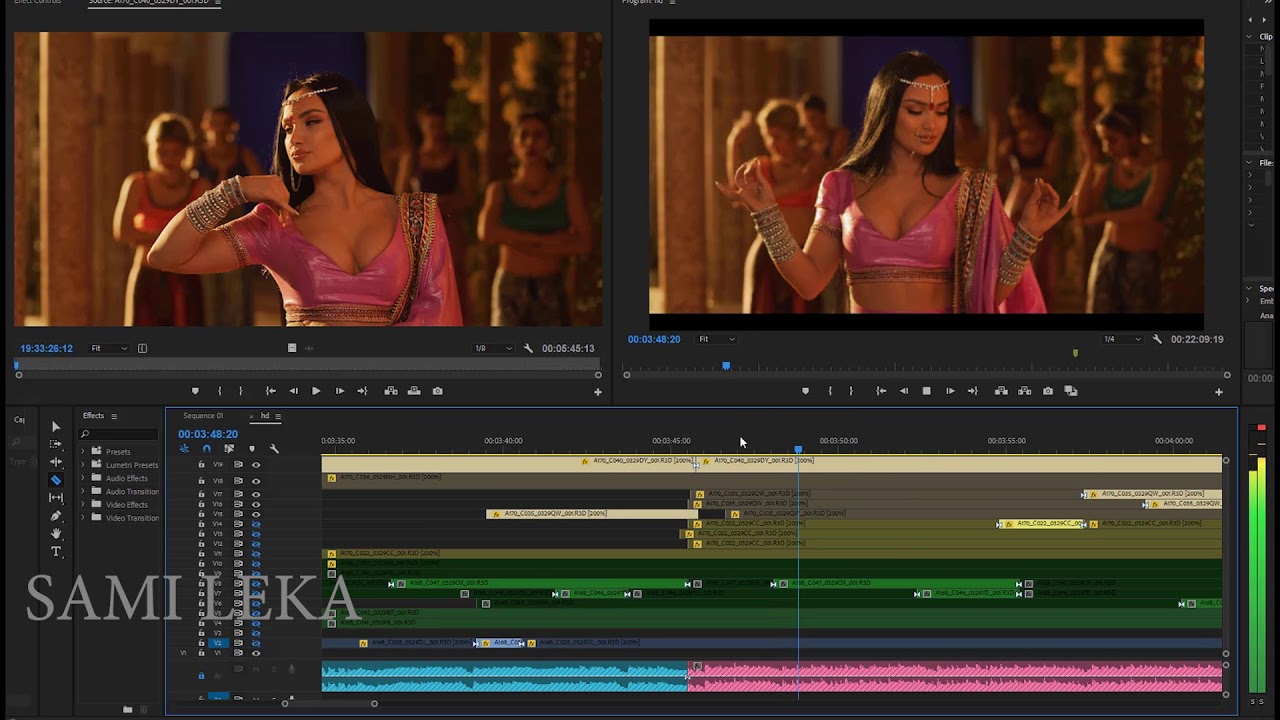Select the Type tool
This screenshot has height=720, width=1280.
(56, 552)
